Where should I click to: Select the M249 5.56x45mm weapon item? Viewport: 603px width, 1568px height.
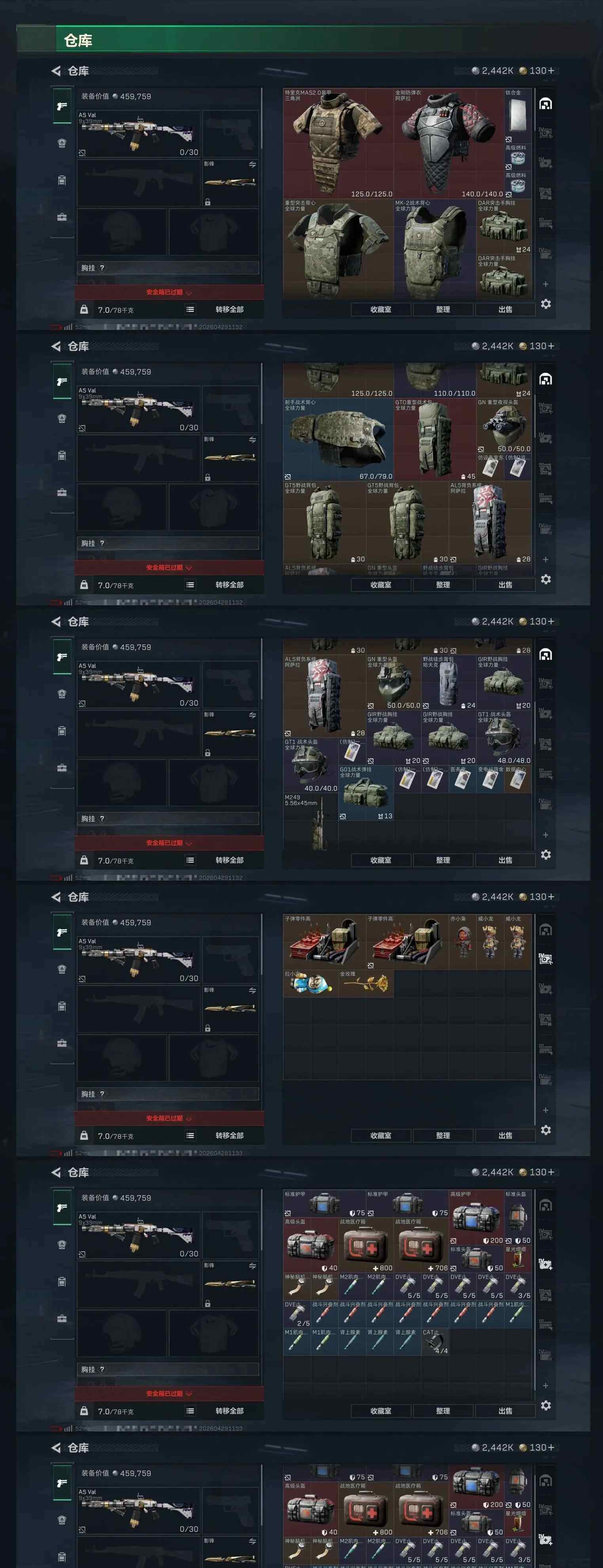click(x=311, y=822)
